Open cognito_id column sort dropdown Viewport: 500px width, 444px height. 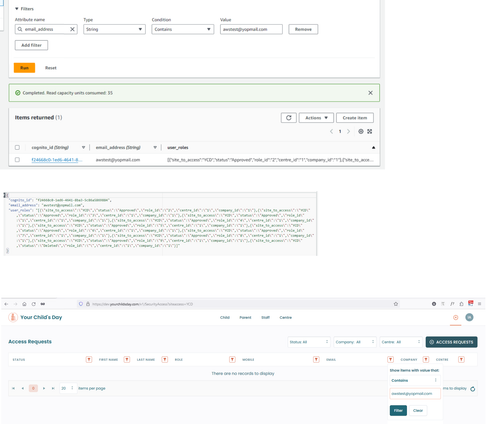point(83,147)
